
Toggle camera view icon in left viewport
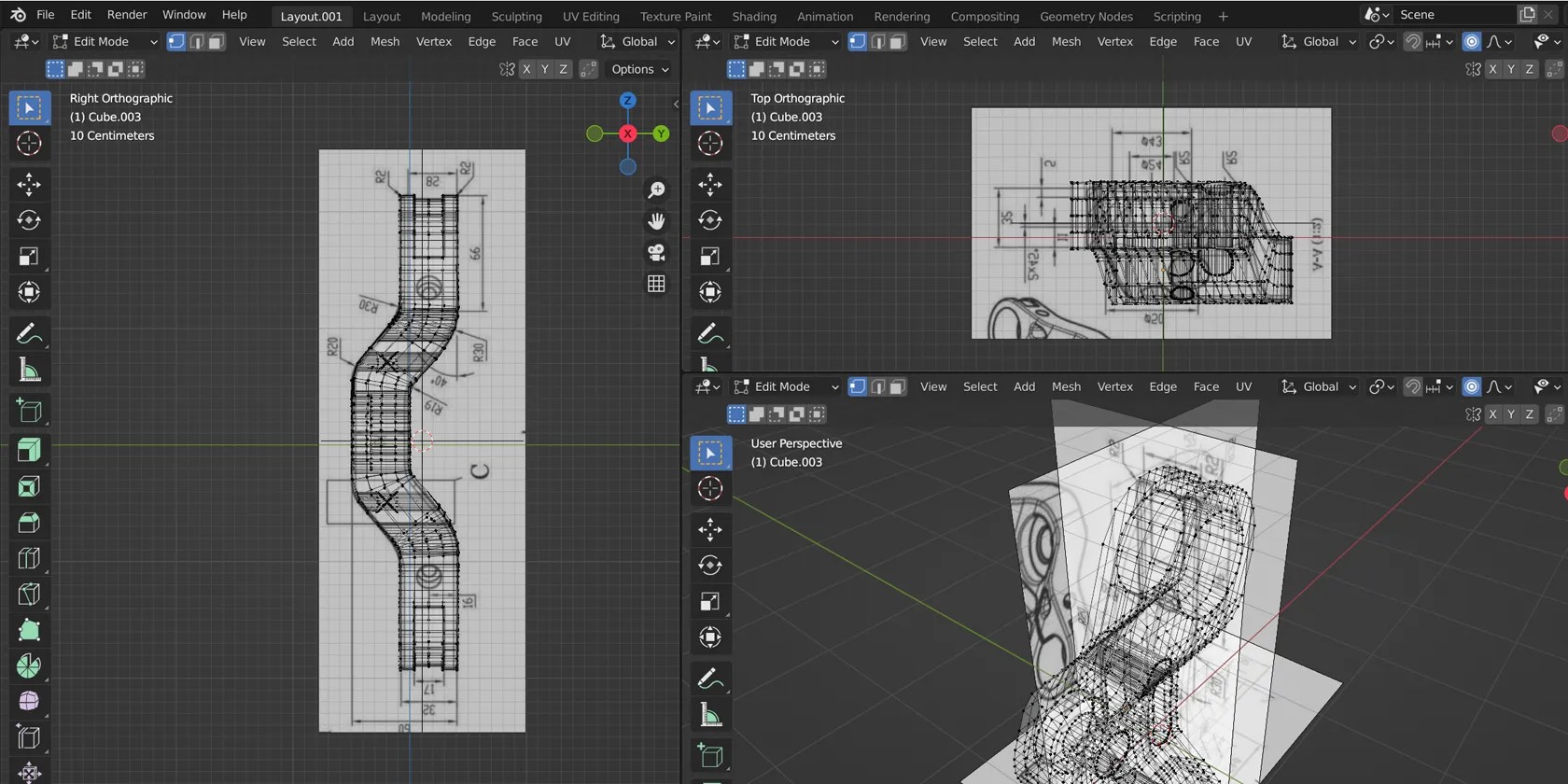657,252
